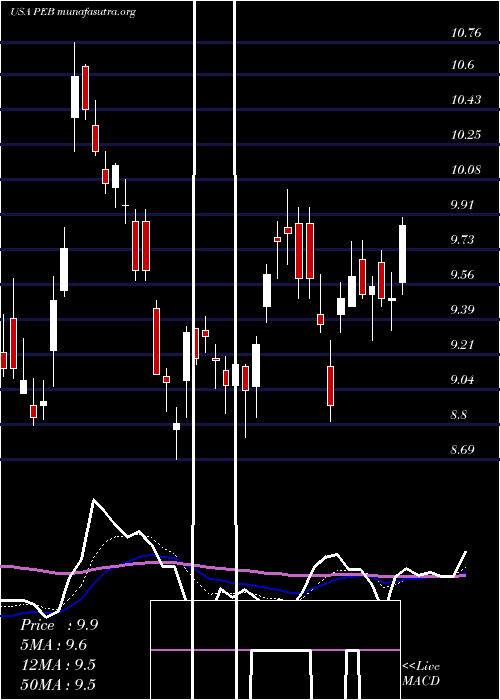Click the 10.25 price axis label

(x=466, y=135)
